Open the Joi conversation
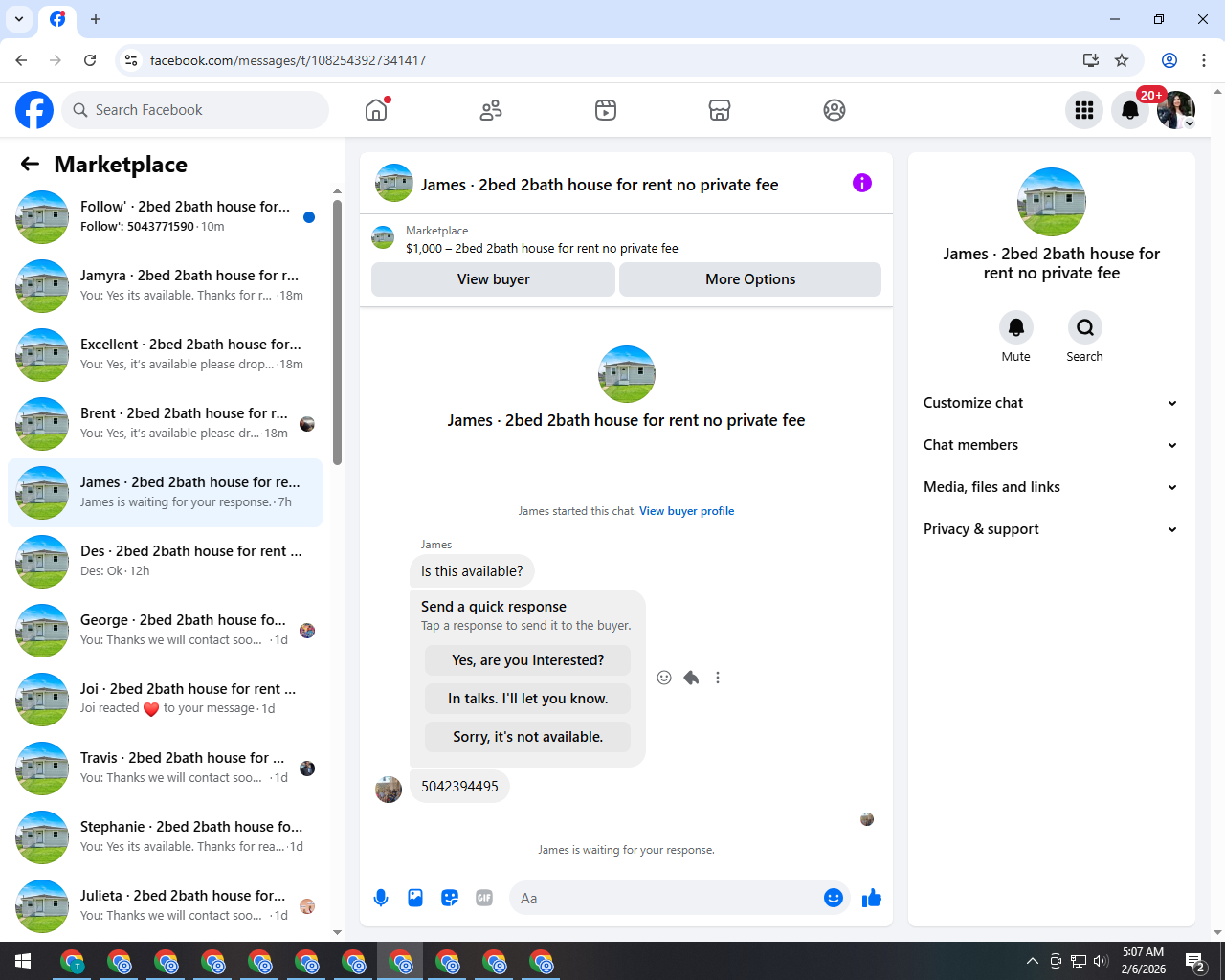Viewport: 1225px width, 980px height. [x=165, y=700]
